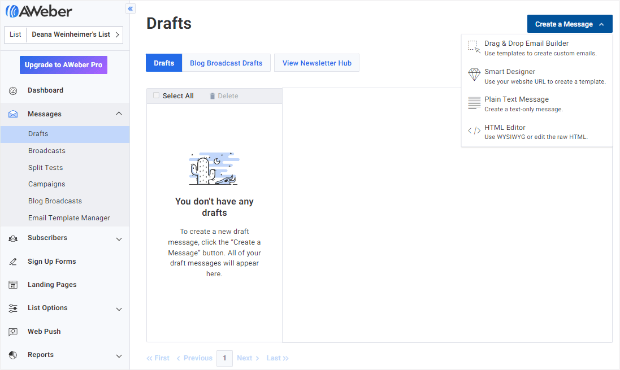Click the Landing Pages icon
620x370 pixels.
(13, 285)
